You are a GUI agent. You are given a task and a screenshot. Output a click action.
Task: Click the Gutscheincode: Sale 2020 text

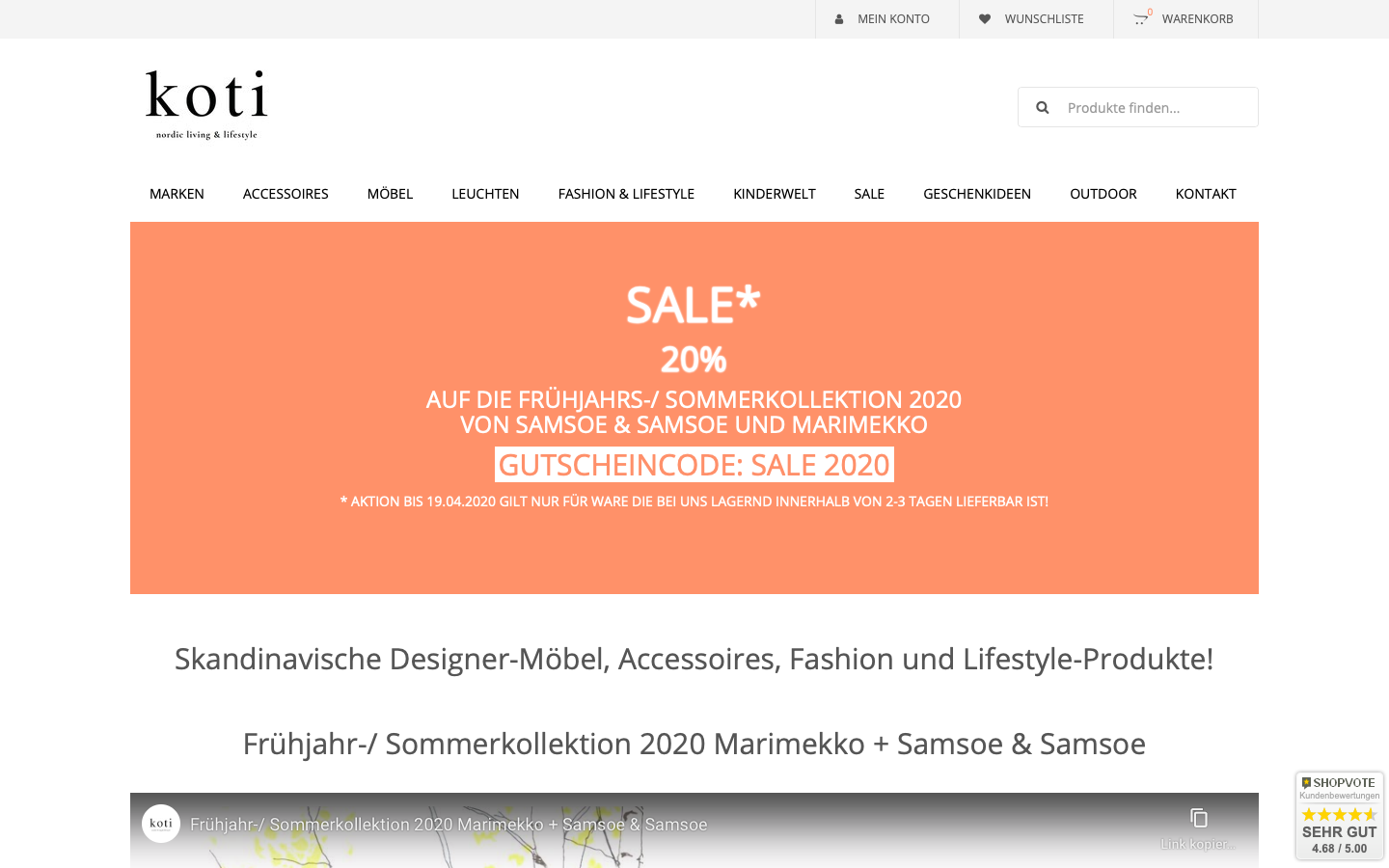click(694, 465)
